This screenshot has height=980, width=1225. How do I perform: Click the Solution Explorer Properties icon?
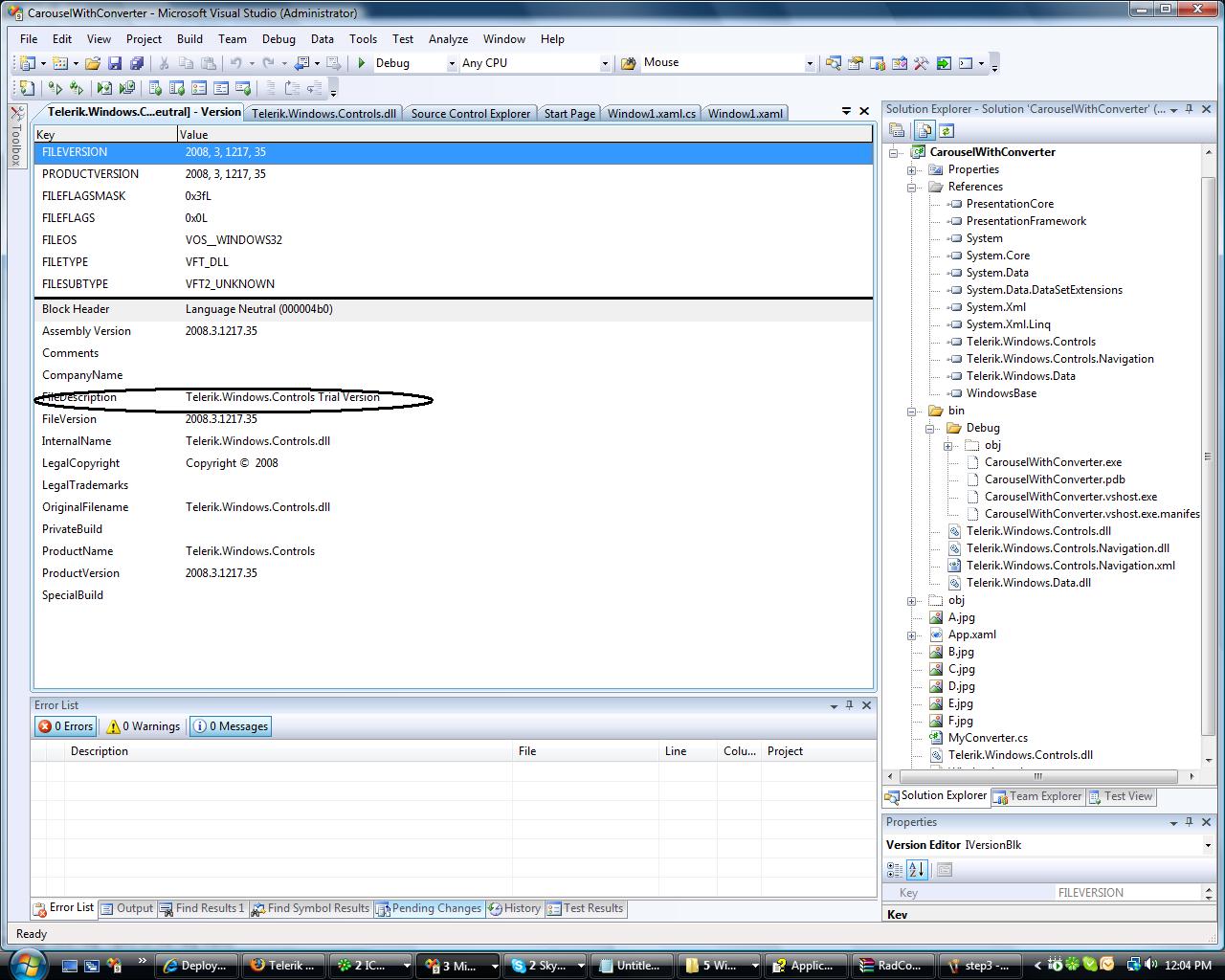pos(896,131)
